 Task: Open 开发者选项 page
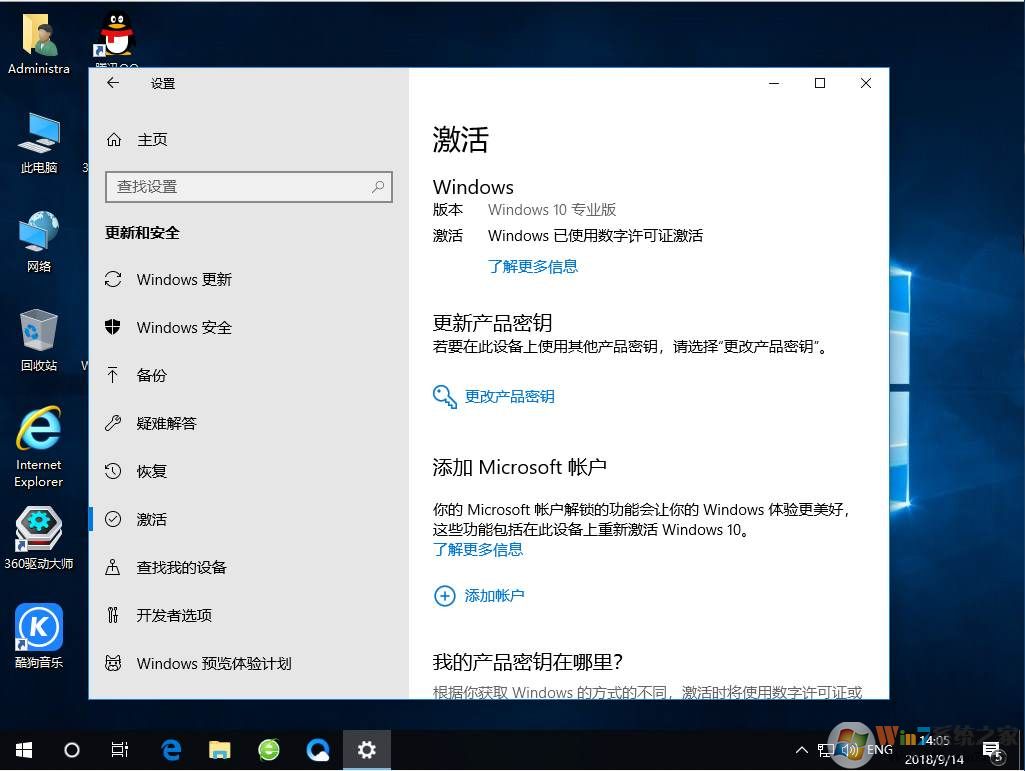tap(174, 615)
